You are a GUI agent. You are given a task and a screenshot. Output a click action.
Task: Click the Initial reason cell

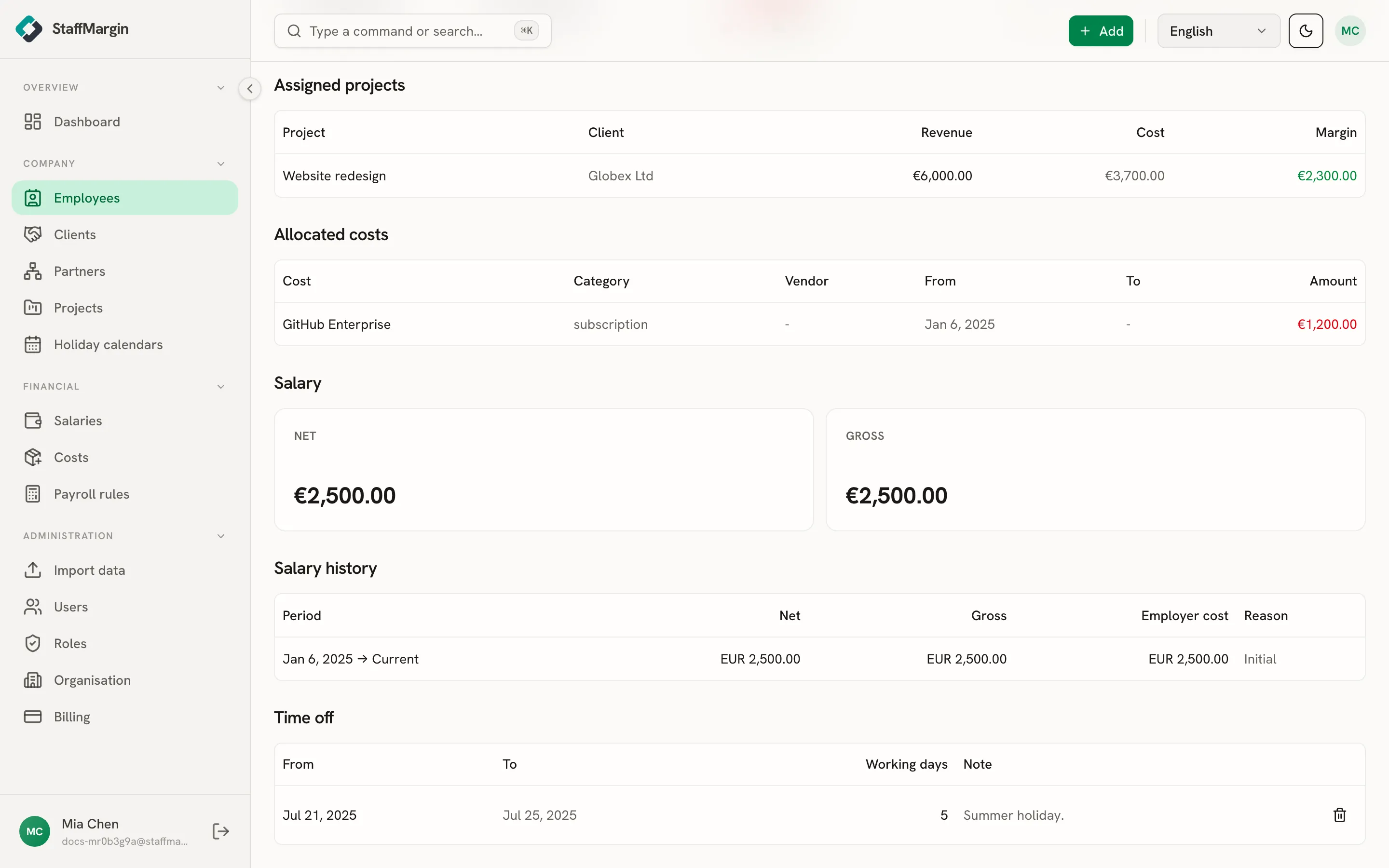[1260, 659]
